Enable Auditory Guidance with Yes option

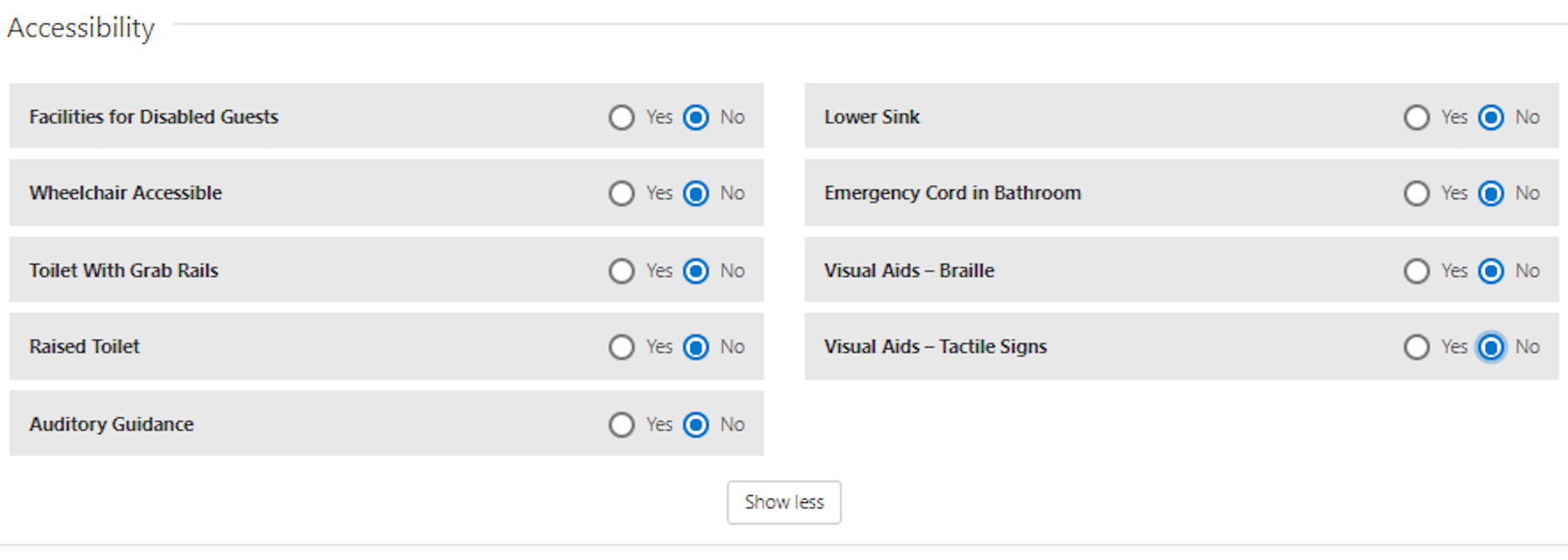click(x=621, y=425)
